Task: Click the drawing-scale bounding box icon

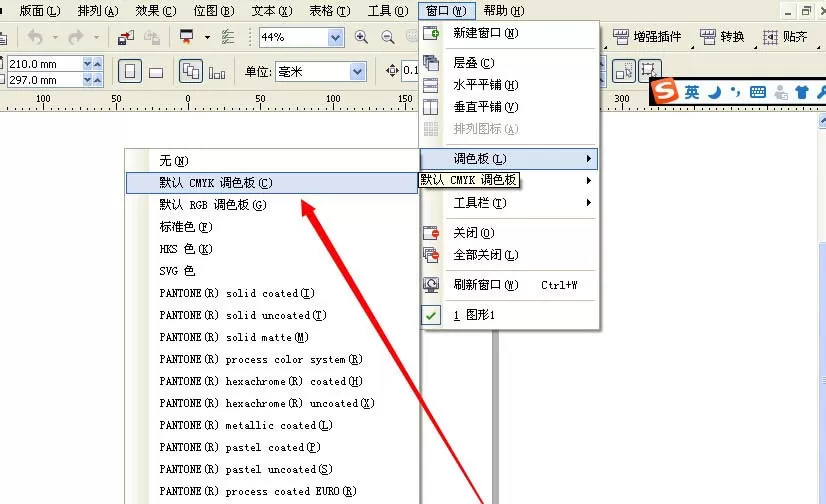Action: [649, 70]
